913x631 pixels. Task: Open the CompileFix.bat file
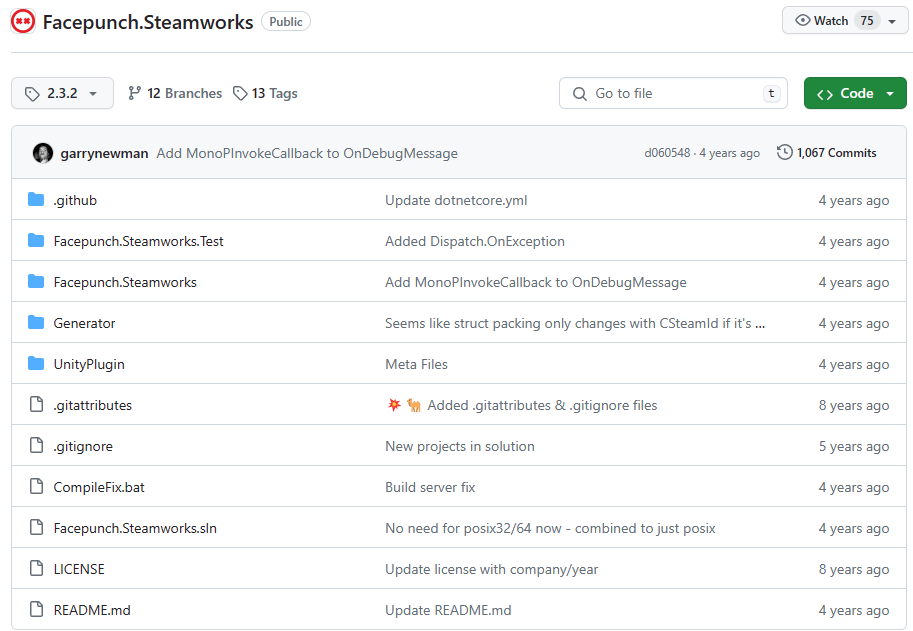click(x=99, y=487)
